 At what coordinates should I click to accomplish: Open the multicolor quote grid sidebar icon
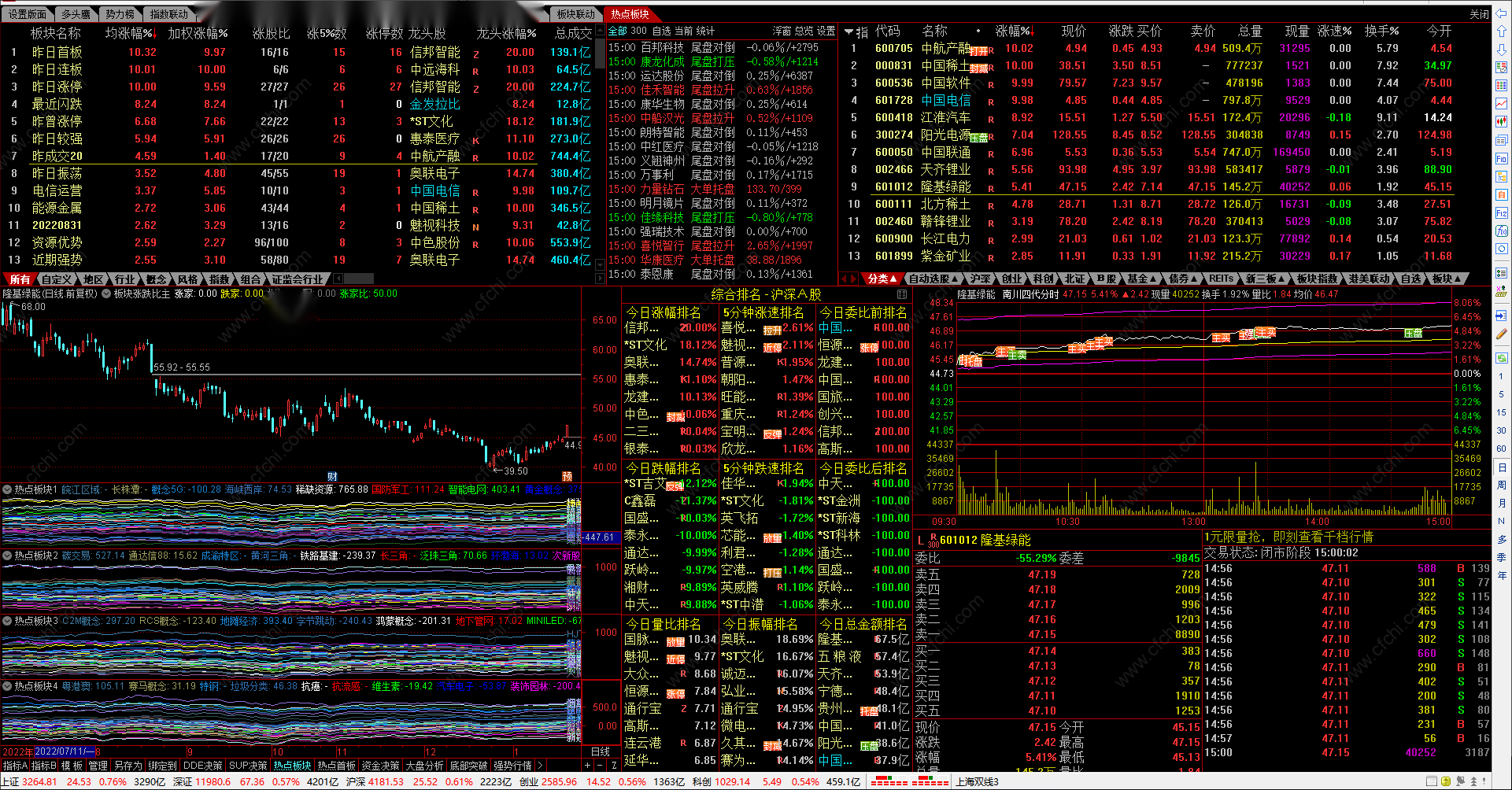[x=1501, y=86]
